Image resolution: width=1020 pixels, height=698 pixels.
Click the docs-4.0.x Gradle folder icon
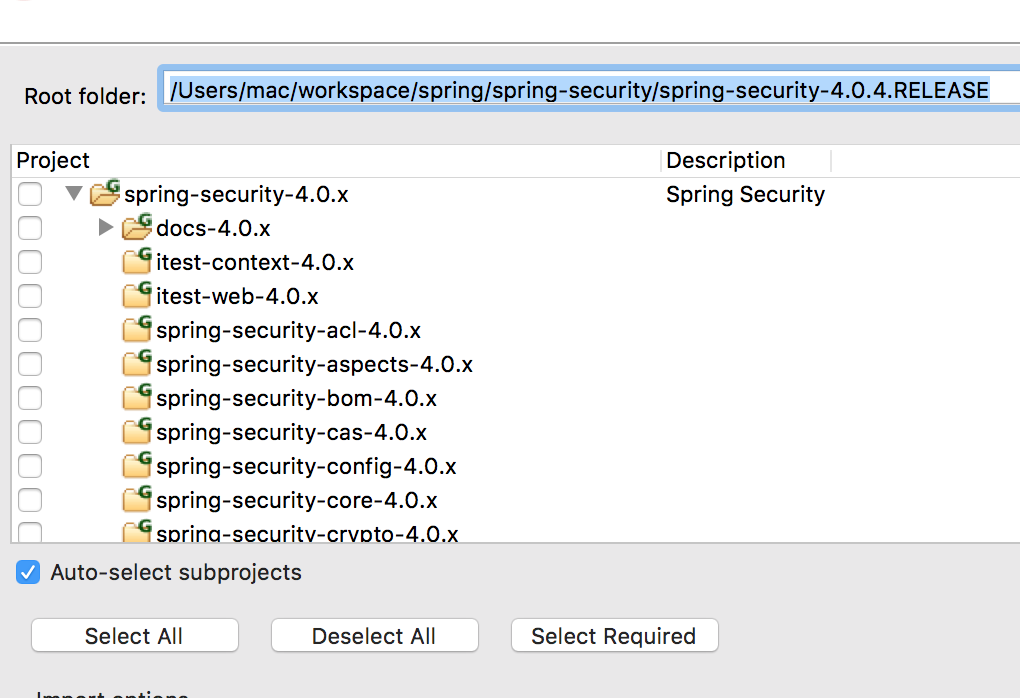click(x=137, y=228)
